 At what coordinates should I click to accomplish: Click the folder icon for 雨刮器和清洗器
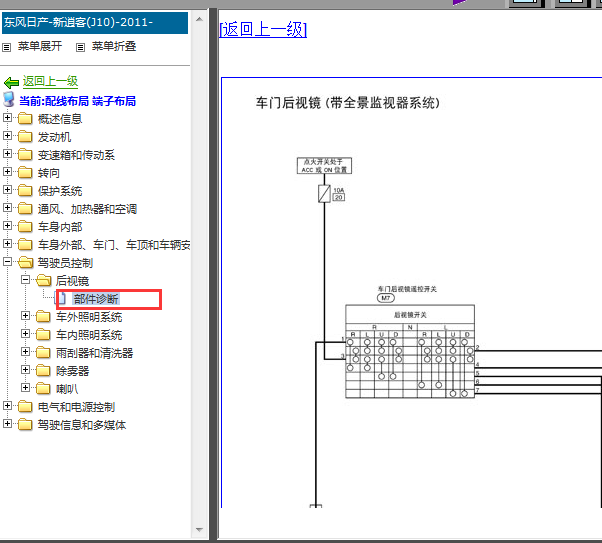43,353
